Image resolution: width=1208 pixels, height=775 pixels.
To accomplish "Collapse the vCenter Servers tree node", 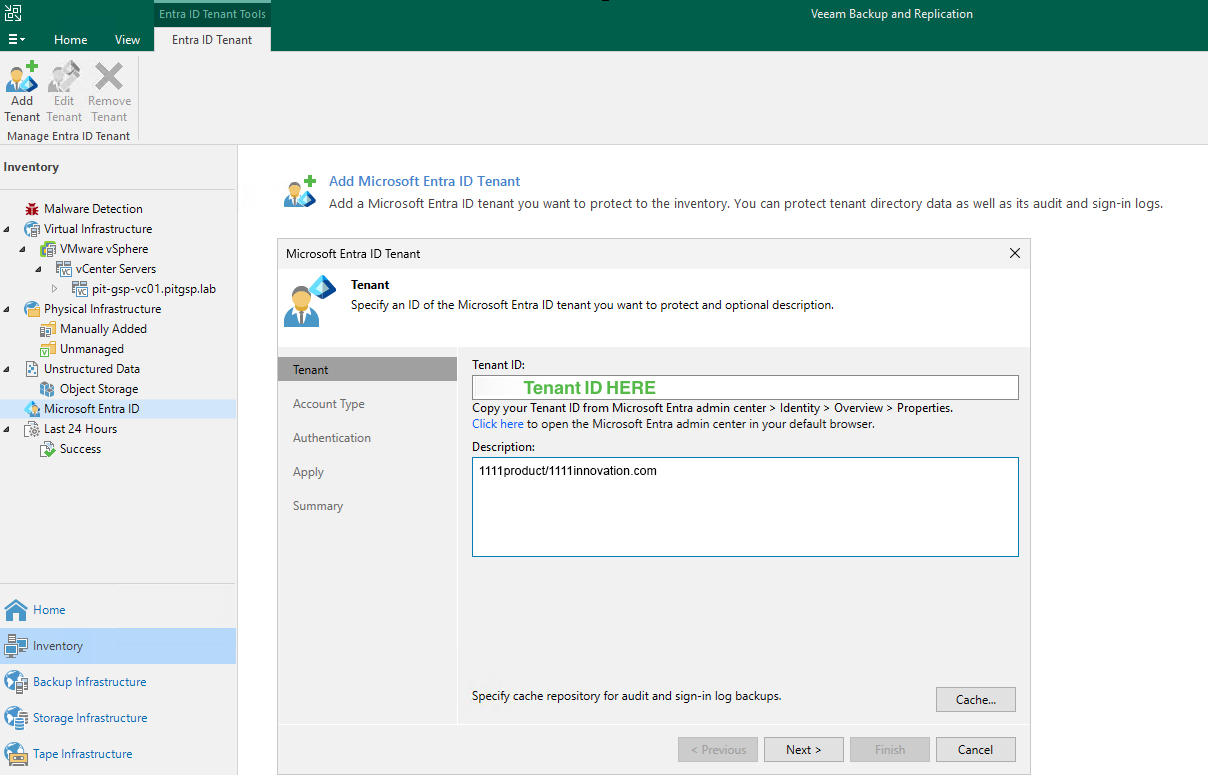I will [39, 269].
